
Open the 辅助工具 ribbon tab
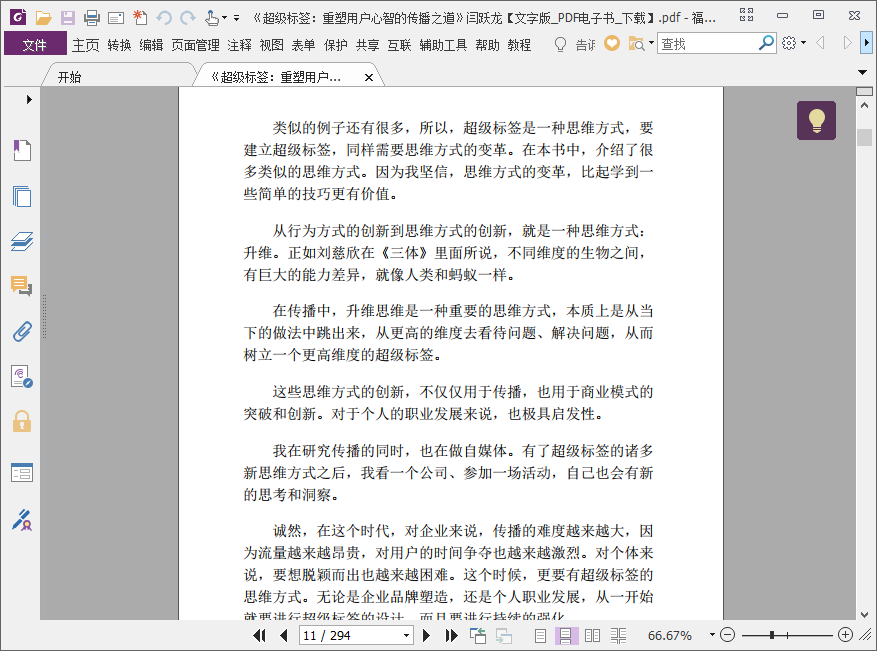443,45
